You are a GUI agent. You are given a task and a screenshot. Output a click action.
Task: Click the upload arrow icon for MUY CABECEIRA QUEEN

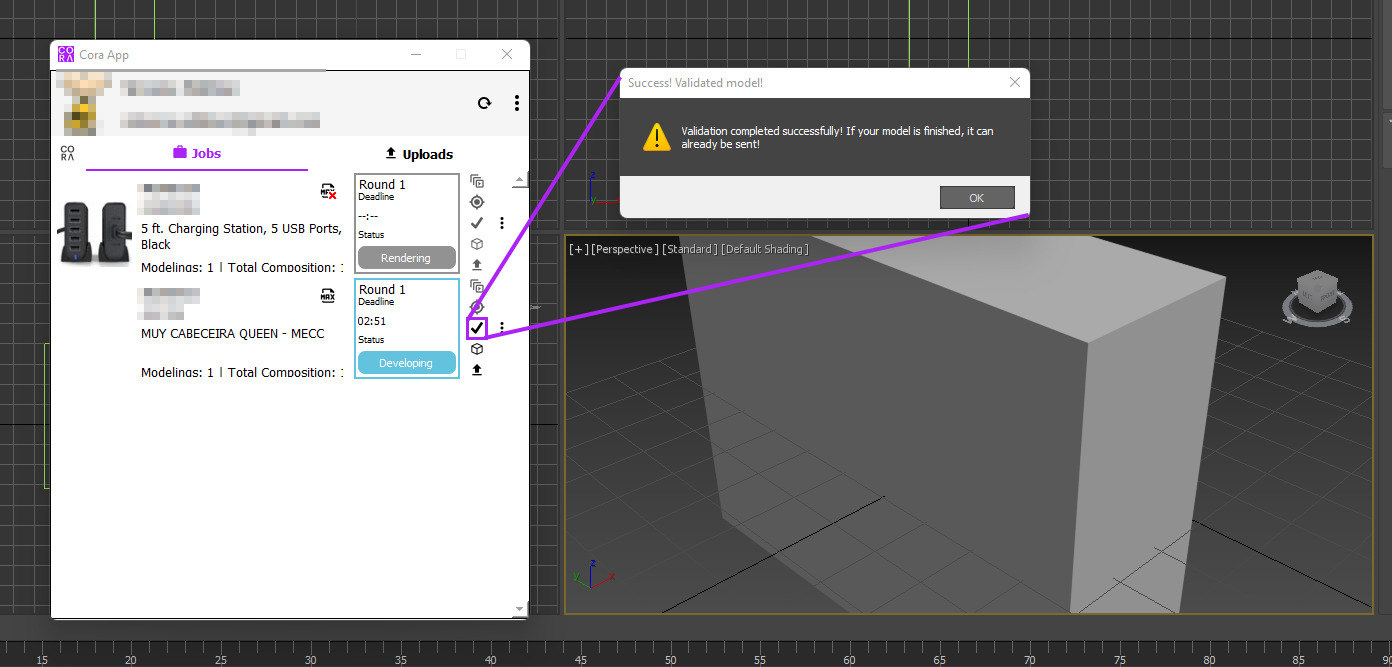coord(477,370)
